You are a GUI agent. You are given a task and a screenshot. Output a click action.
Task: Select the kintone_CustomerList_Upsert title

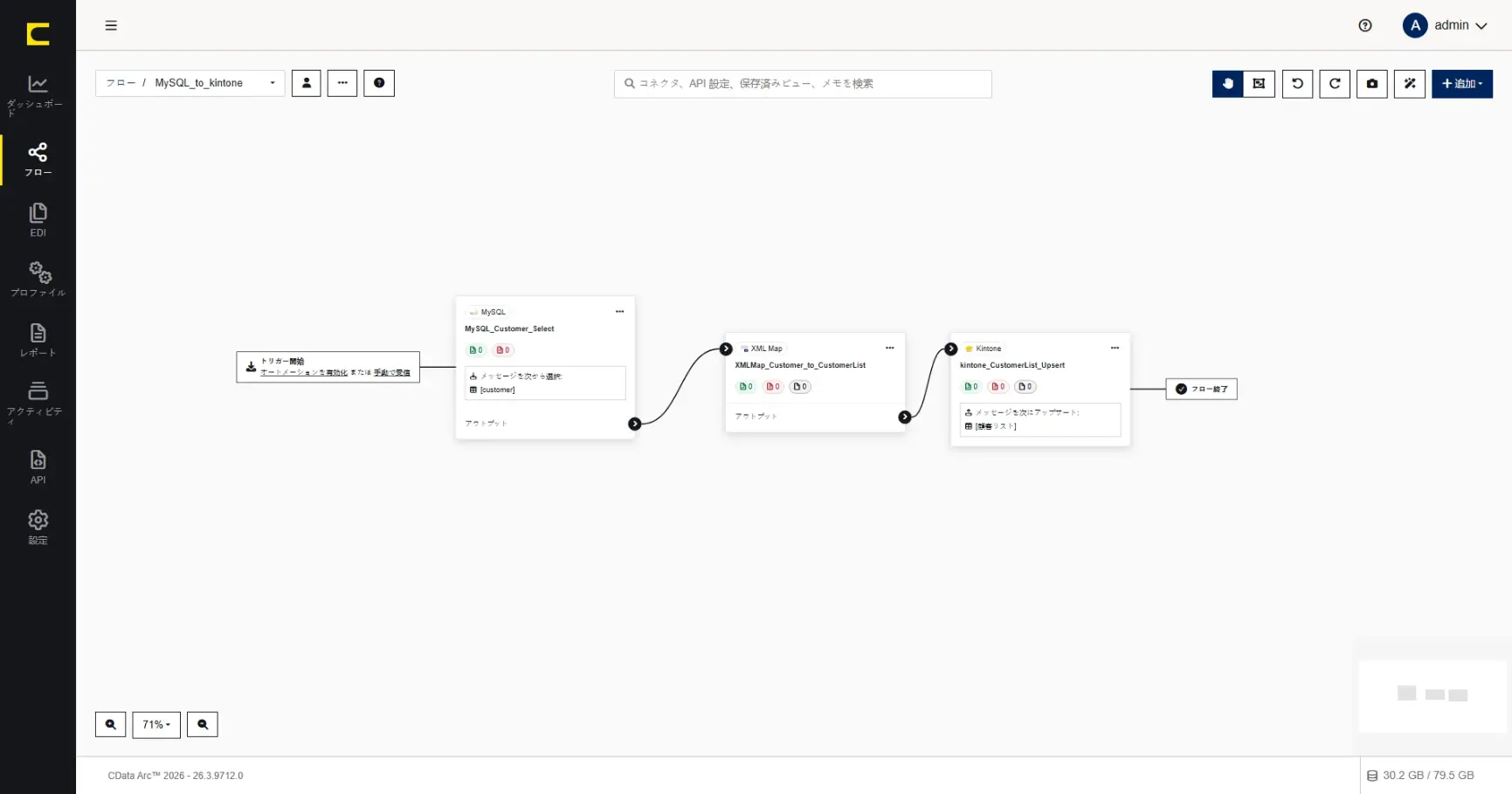click(x=1012, y=365)
